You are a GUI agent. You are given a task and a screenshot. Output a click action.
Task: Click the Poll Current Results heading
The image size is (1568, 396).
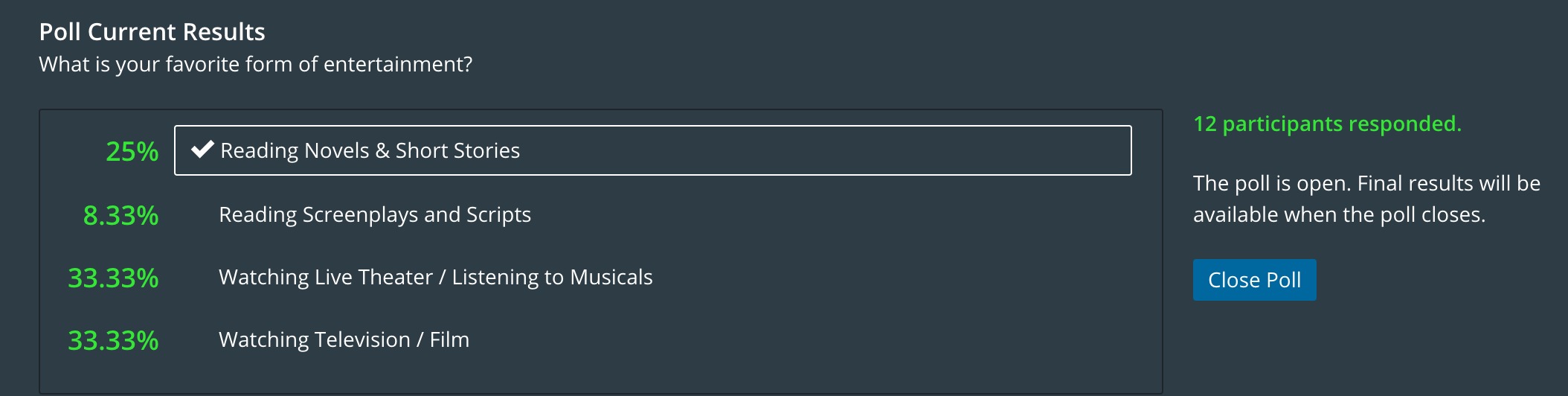tap(152, 32)
